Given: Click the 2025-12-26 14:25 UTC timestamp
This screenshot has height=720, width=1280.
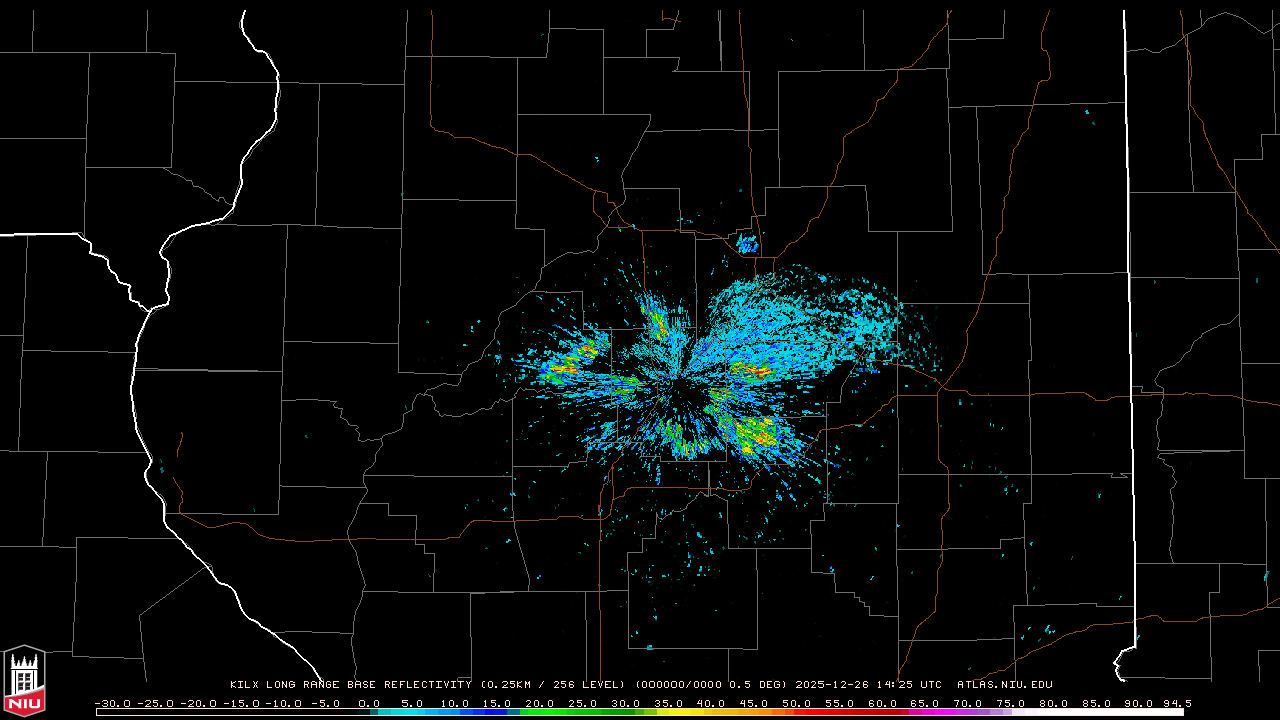Looking at the screenshot, I should [868, 685].
